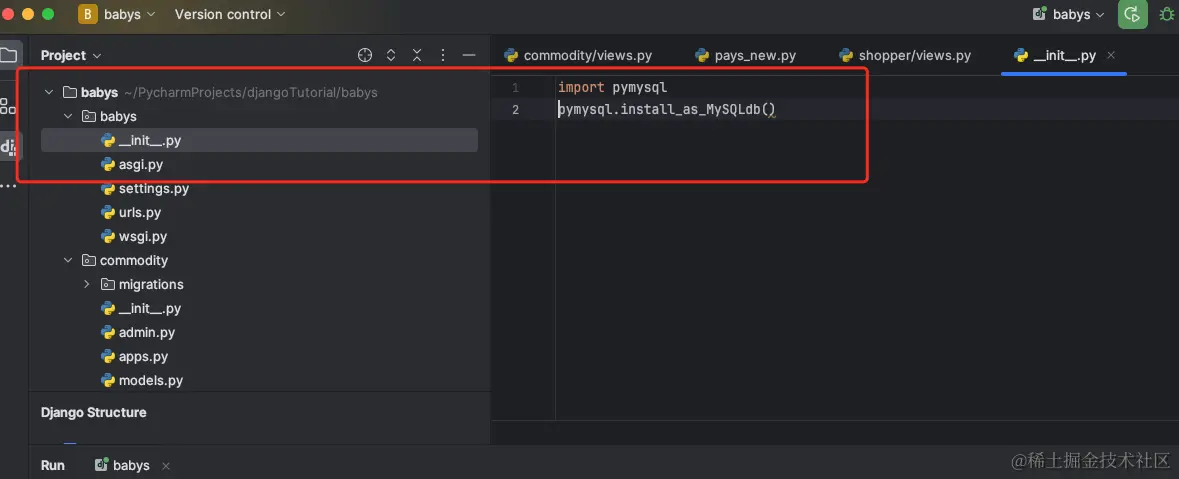The height and width of the screenshot is (479, 1179).
Task: Click the locate target icon in Project panel
Action: point(365,55)
